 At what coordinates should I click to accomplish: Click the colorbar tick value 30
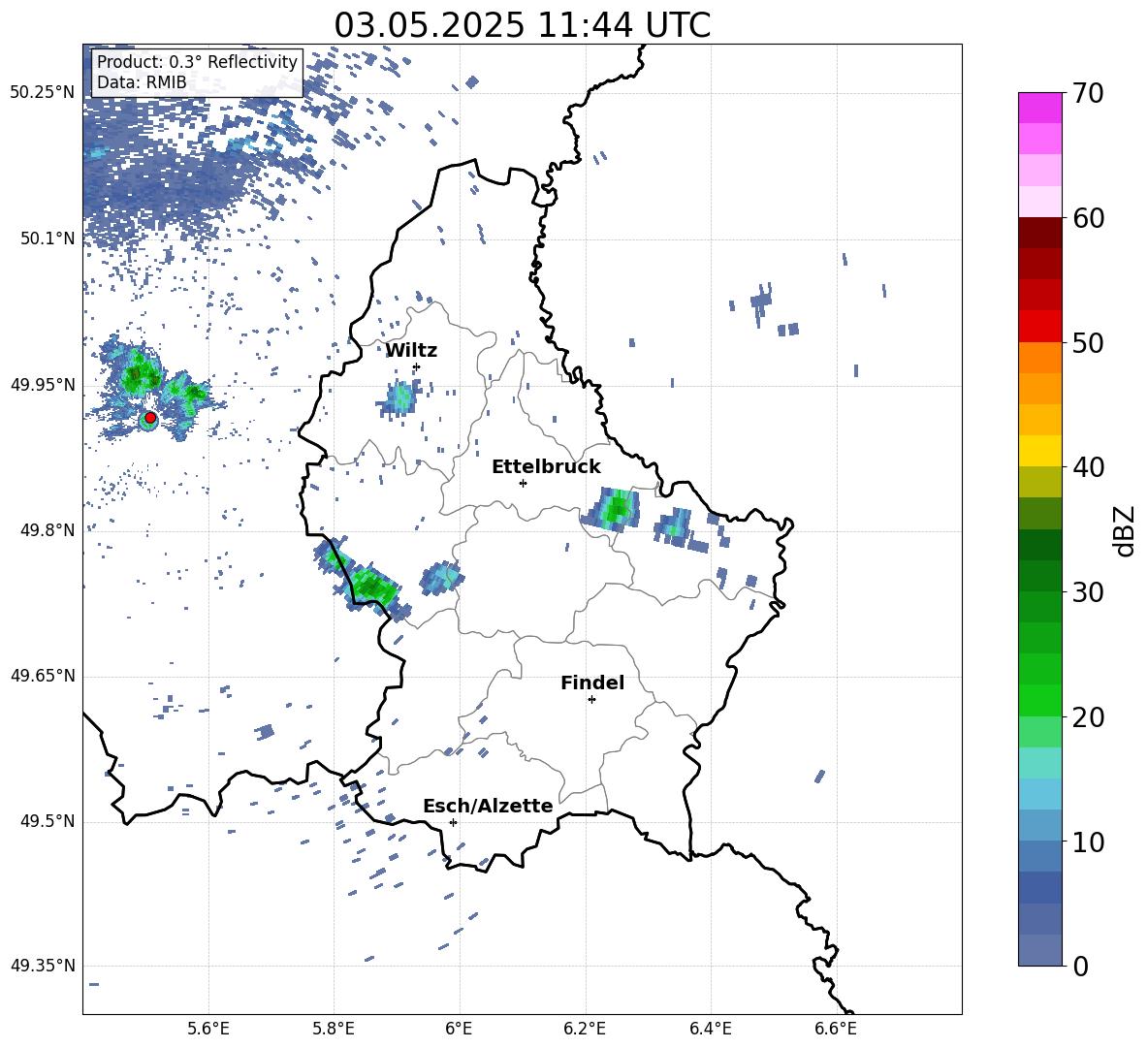(1088, 592)
